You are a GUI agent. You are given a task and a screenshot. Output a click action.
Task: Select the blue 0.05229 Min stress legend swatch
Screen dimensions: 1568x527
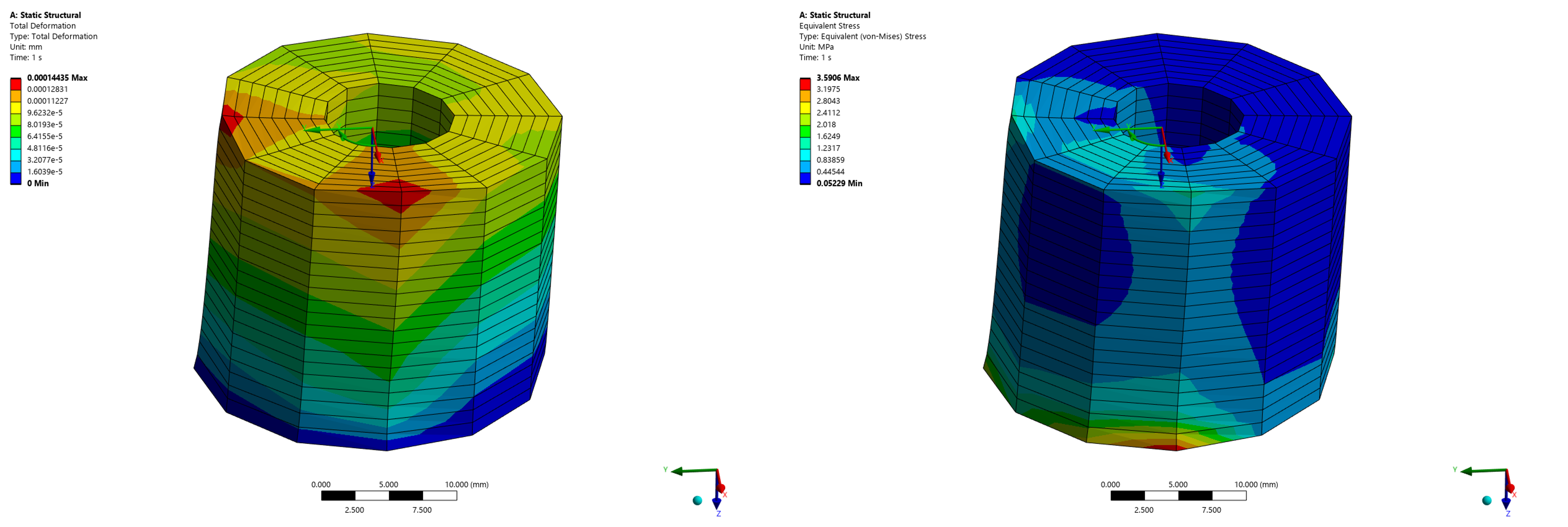click(805, 178)
